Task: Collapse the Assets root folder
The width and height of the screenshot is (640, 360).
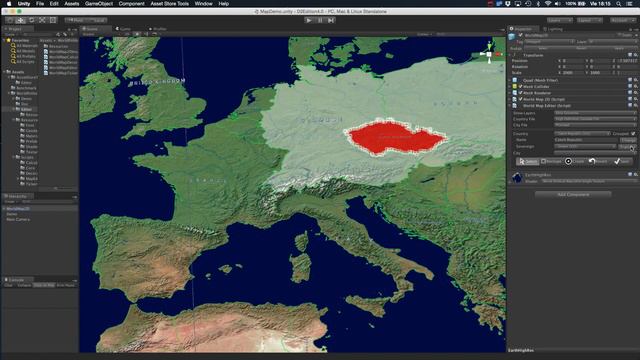Action: (x=4, y=72)
